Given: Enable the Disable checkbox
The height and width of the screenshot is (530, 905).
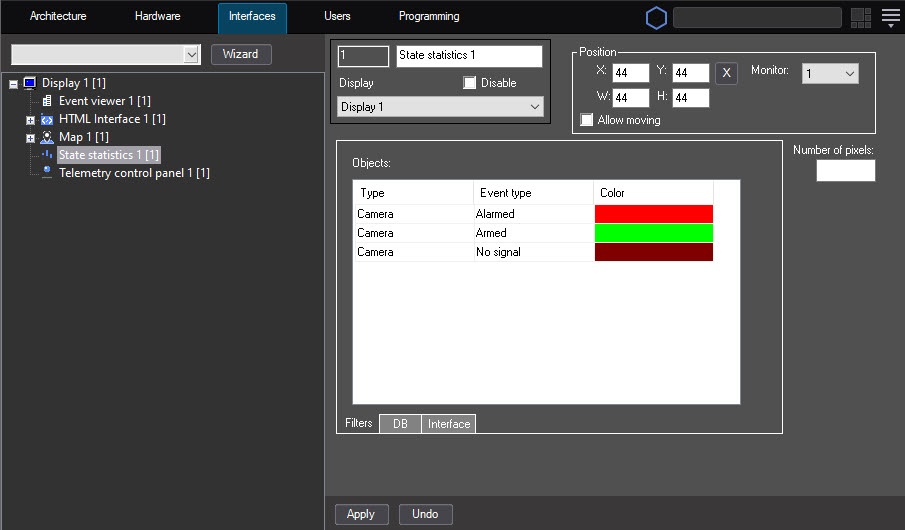Looking at the screenshot, I should (470, 83).
